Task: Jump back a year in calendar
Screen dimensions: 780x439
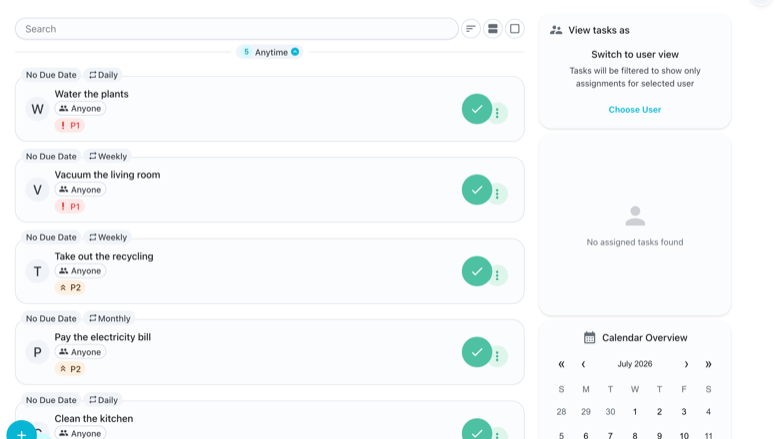Action: click(561, 364)
